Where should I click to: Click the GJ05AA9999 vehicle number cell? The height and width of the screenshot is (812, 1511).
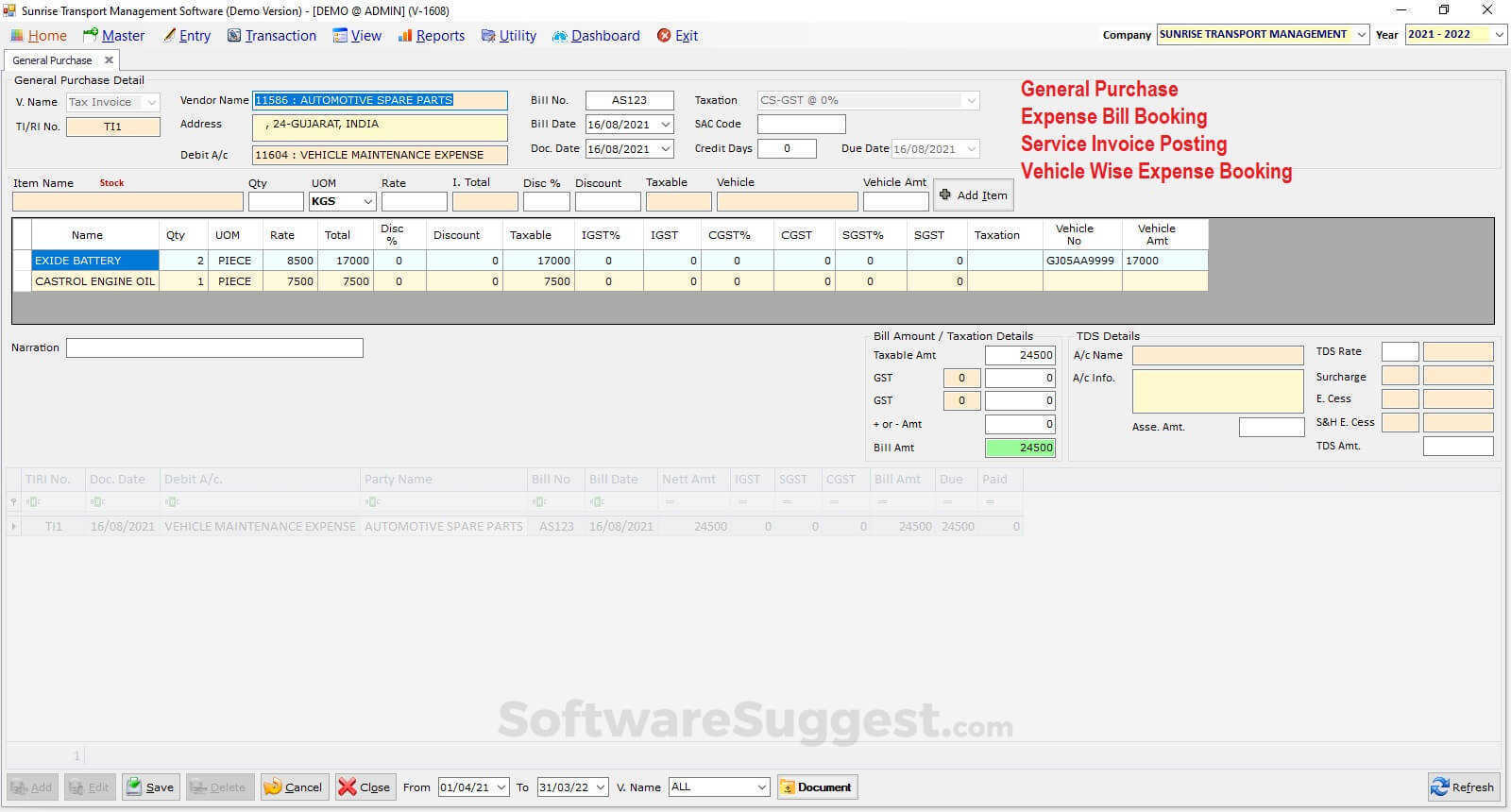(1081, 261)
